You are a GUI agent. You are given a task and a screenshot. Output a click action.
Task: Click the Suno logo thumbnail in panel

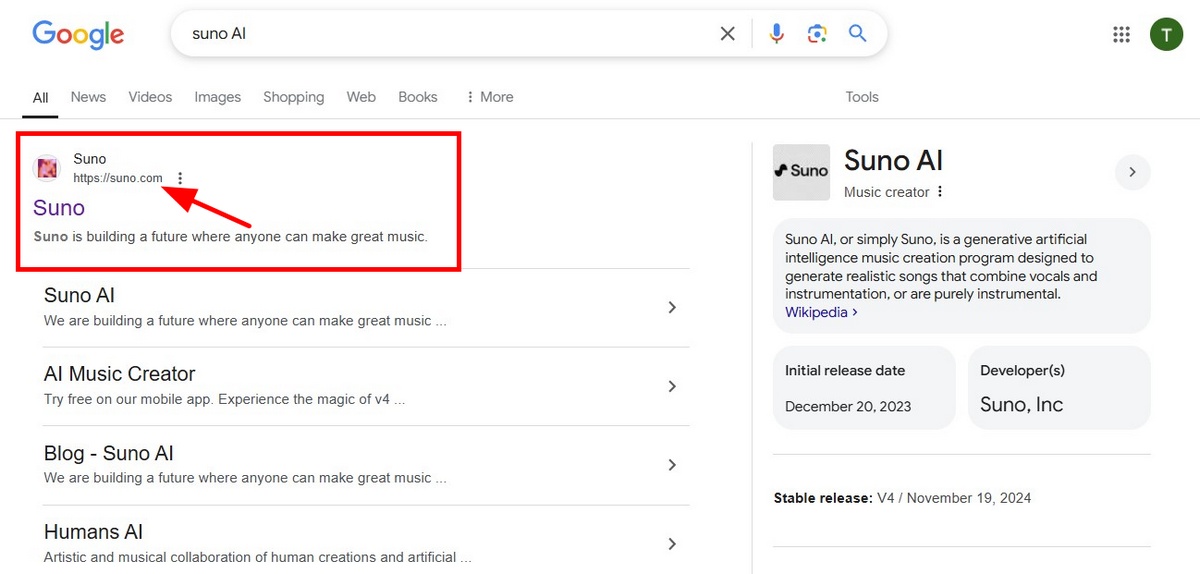pos(801,172)
